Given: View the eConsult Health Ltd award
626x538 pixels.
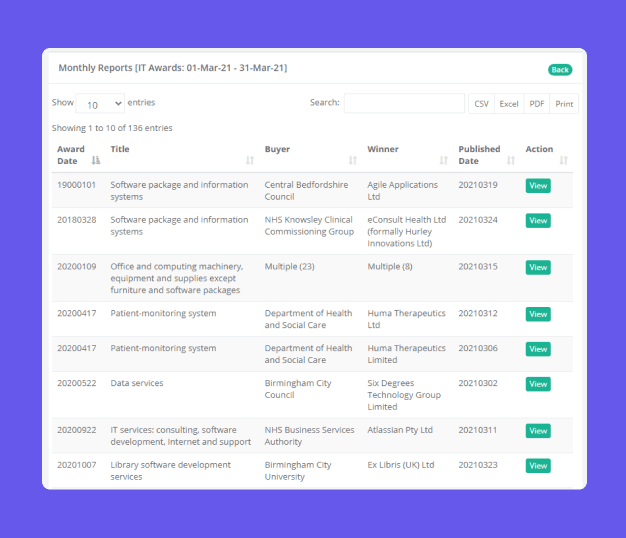Looking at the screenshot, I should coord(538,221).
